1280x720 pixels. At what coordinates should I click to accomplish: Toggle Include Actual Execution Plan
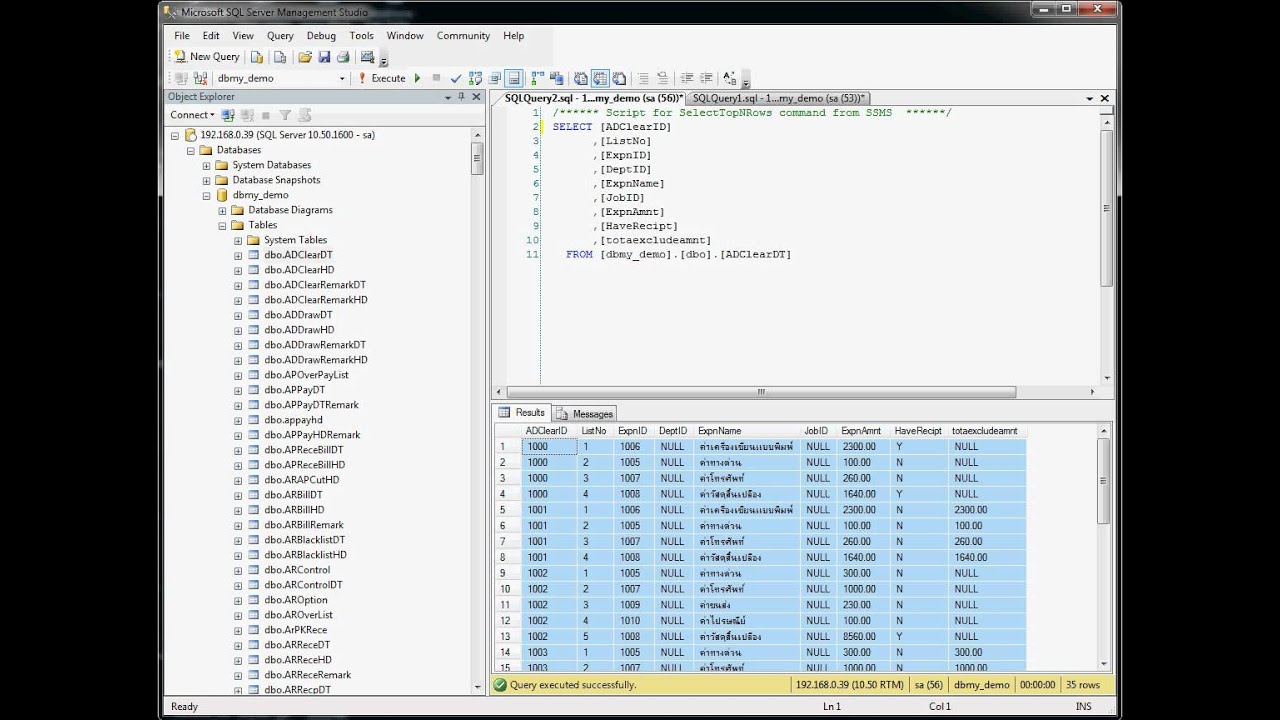pos(538,78)
